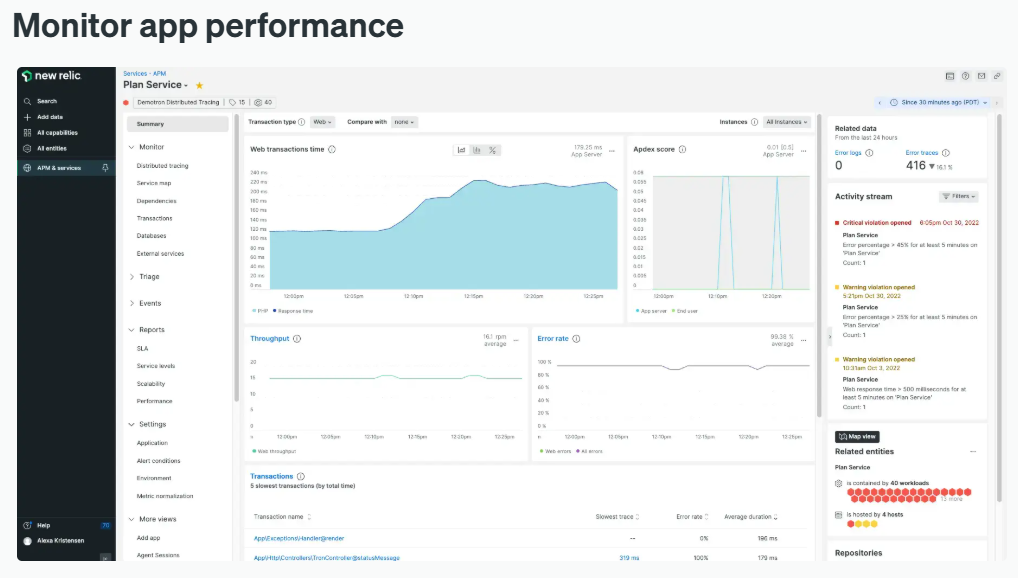Select Distributed tracing in Monitor menu
This screenshot has width=1018, height=578.
[x=162, y=166]
